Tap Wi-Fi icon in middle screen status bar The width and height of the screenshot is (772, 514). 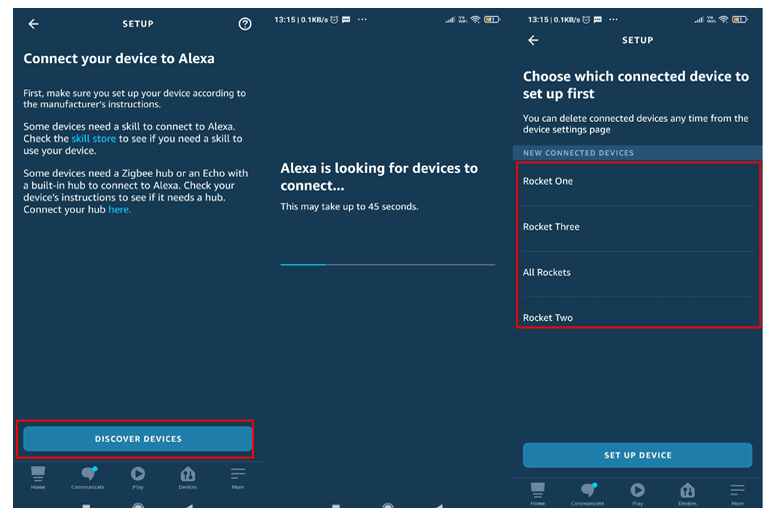tap(475, 20)
